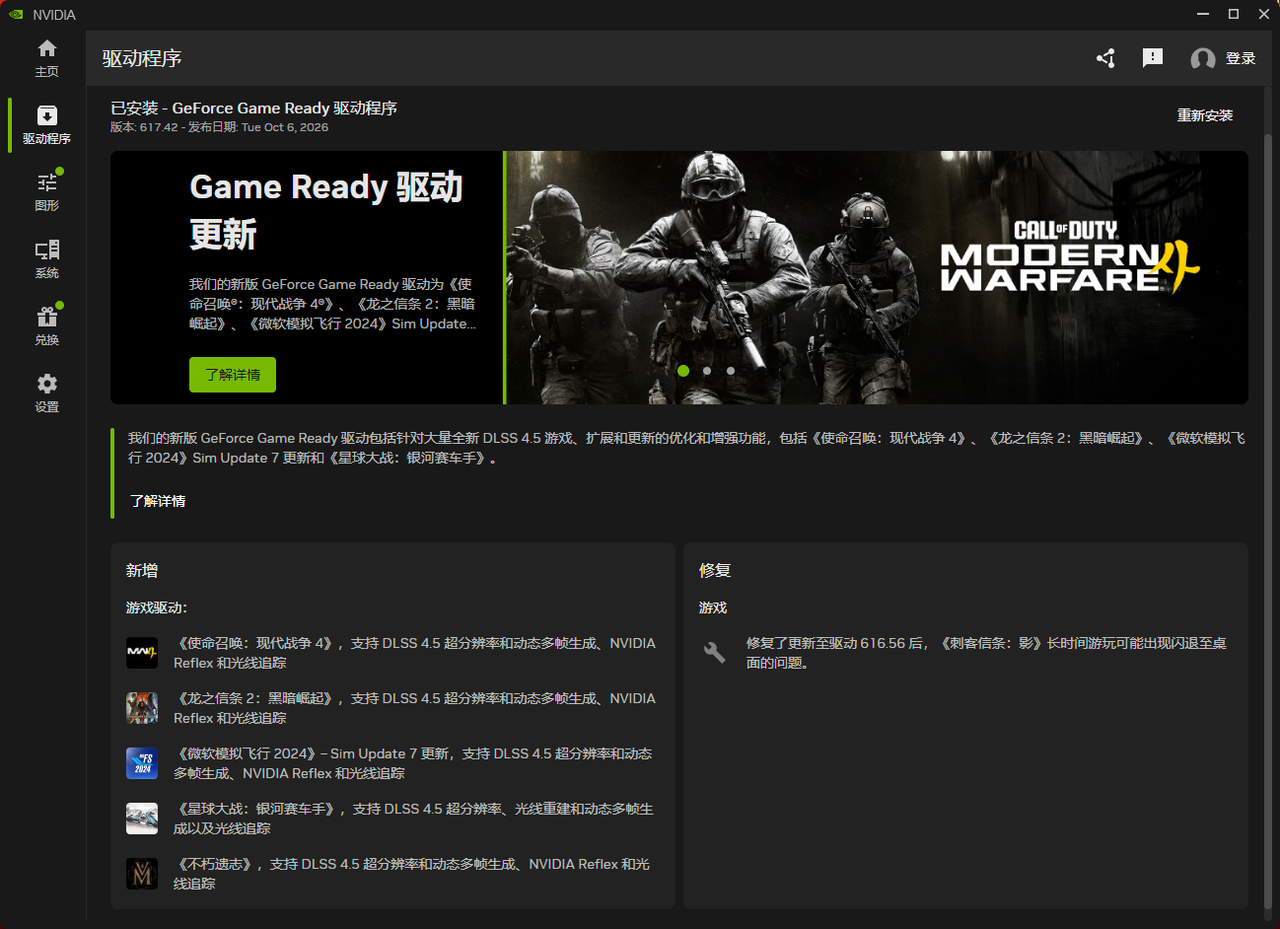Click the 龙之信条 2 game icon
1280x929 pixels.
click(x=142, y=707)
